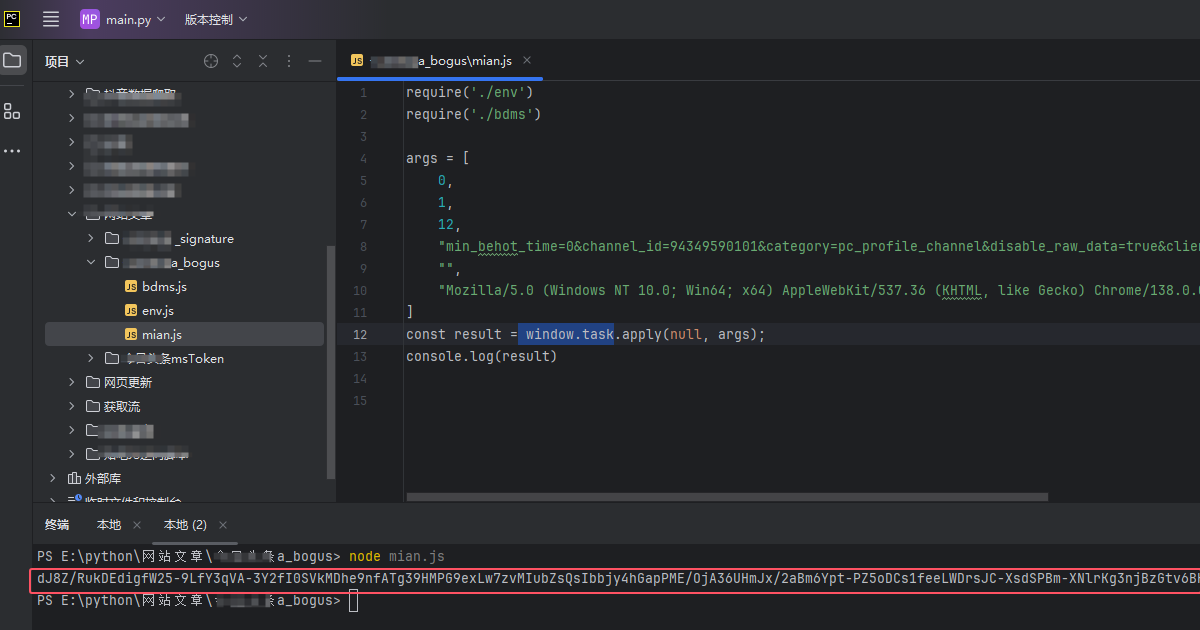Click the Expand All icon in Project panel
The height and width of the screenshot is (630, 1200).
(x=237, y=61)
